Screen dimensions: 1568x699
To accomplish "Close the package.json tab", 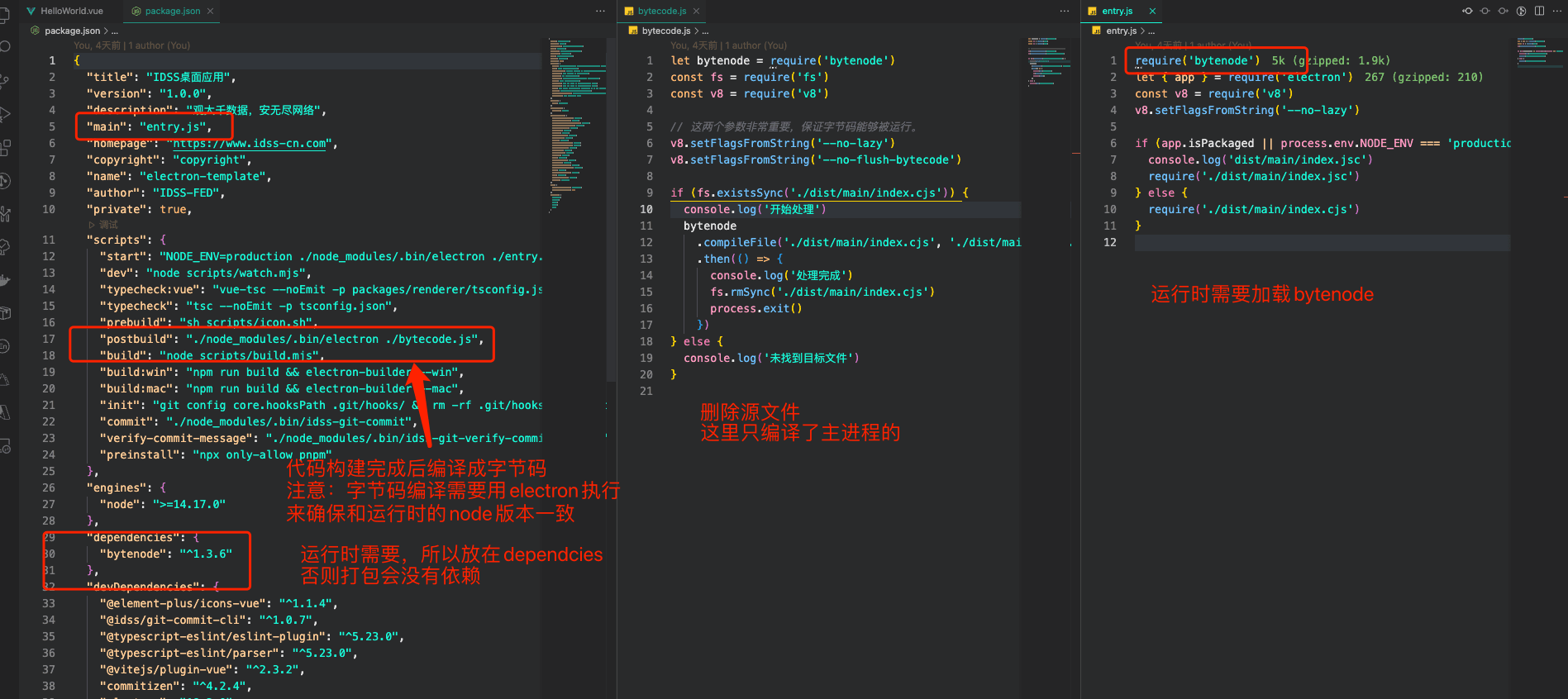I will 211,11.
